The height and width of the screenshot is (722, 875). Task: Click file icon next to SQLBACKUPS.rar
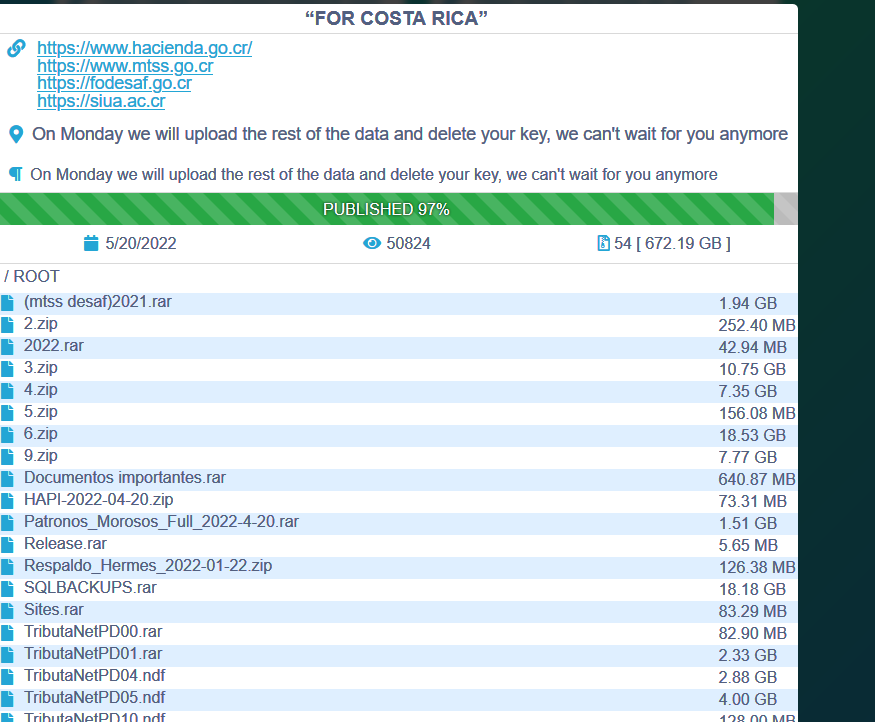[7, 589]
